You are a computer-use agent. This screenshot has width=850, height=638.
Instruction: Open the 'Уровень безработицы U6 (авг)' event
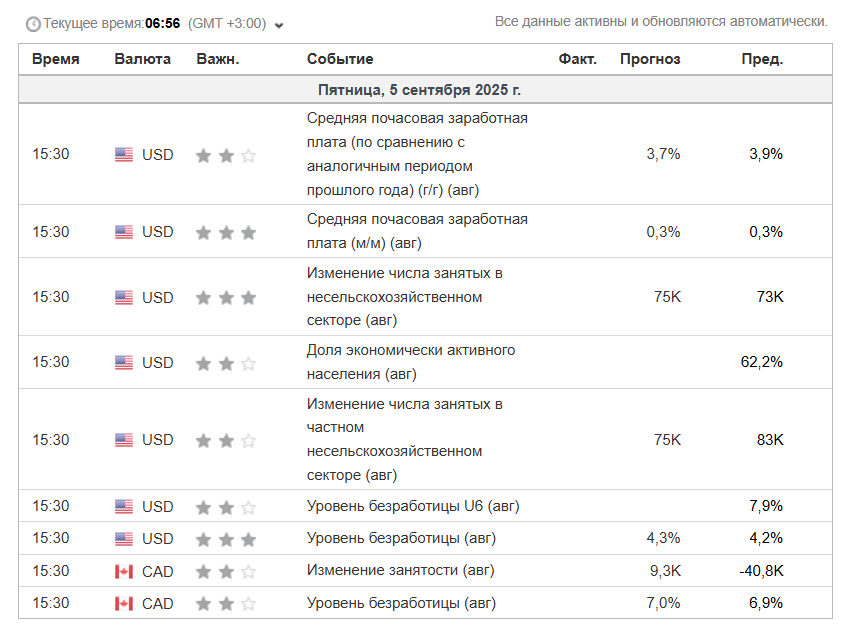coord(413,506)
